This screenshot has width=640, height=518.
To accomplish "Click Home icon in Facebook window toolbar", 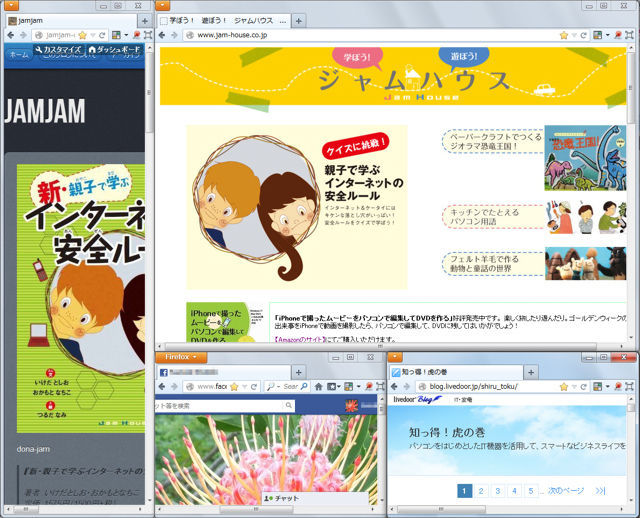I will (x=318, y=386).
